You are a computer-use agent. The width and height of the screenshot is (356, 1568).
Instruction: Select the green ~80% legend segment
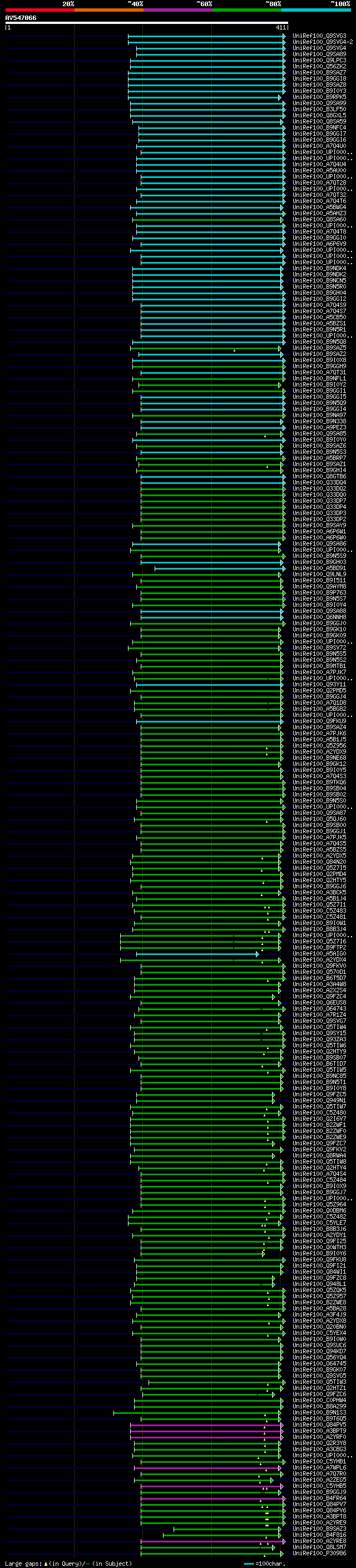pyautogui.click(x=246, y=11)
